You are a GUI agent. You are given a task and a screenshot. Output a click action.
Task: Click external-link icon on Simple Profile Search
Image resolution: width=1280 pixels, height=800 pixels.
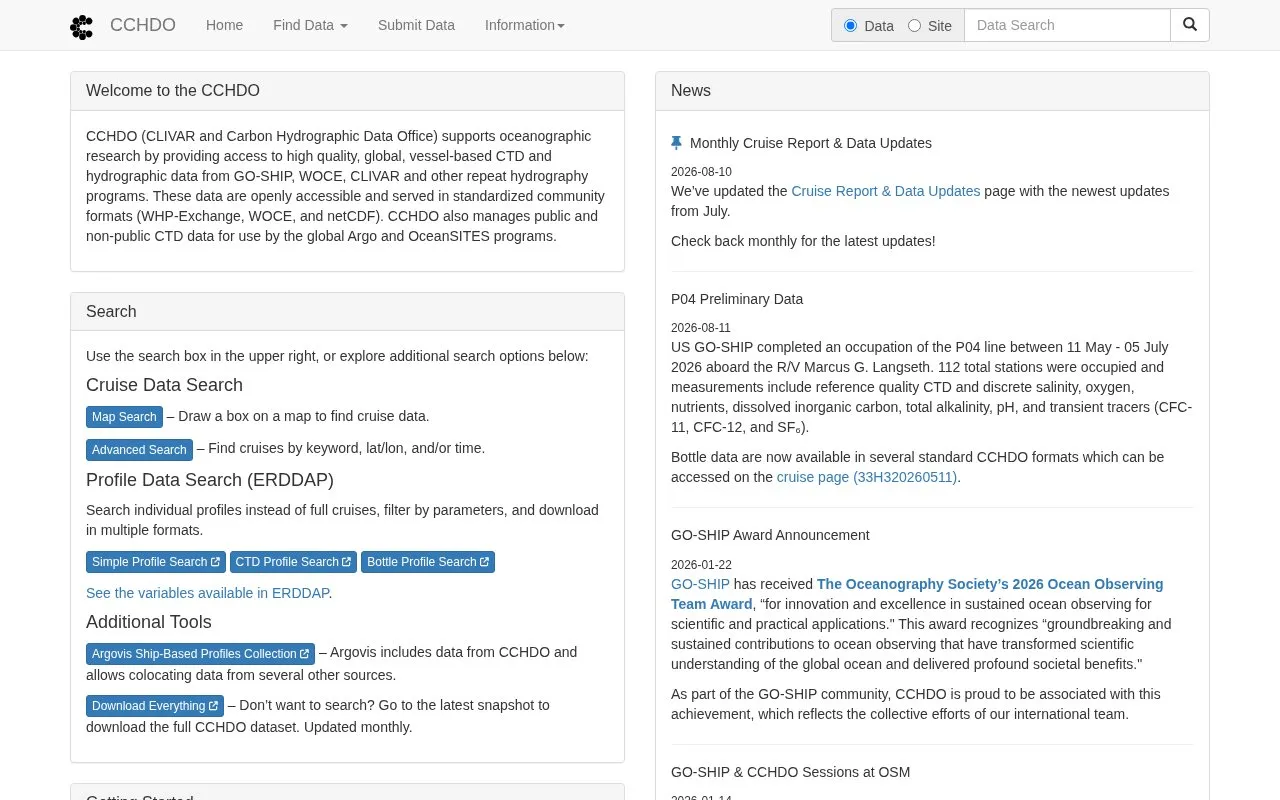[215, 562]
